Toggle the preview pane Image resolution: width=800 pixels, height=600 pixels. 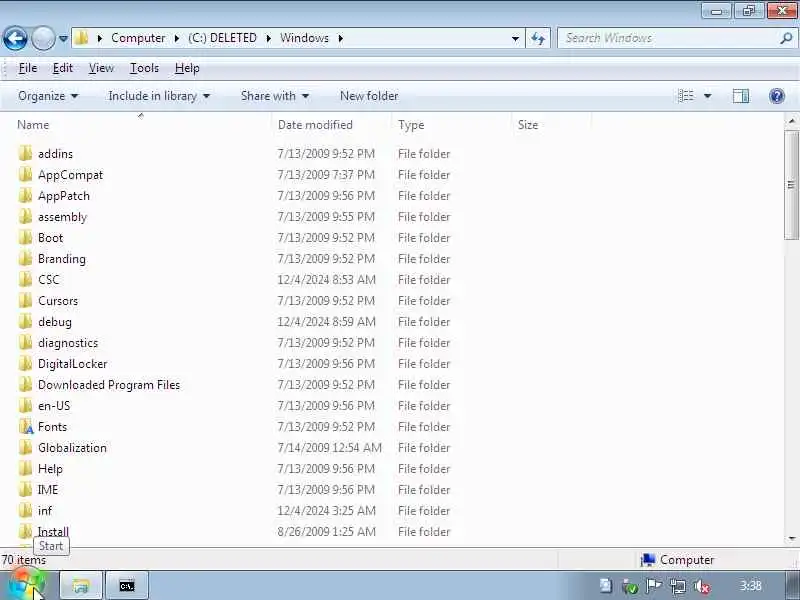pyautogui.click(x=740, y=96)
